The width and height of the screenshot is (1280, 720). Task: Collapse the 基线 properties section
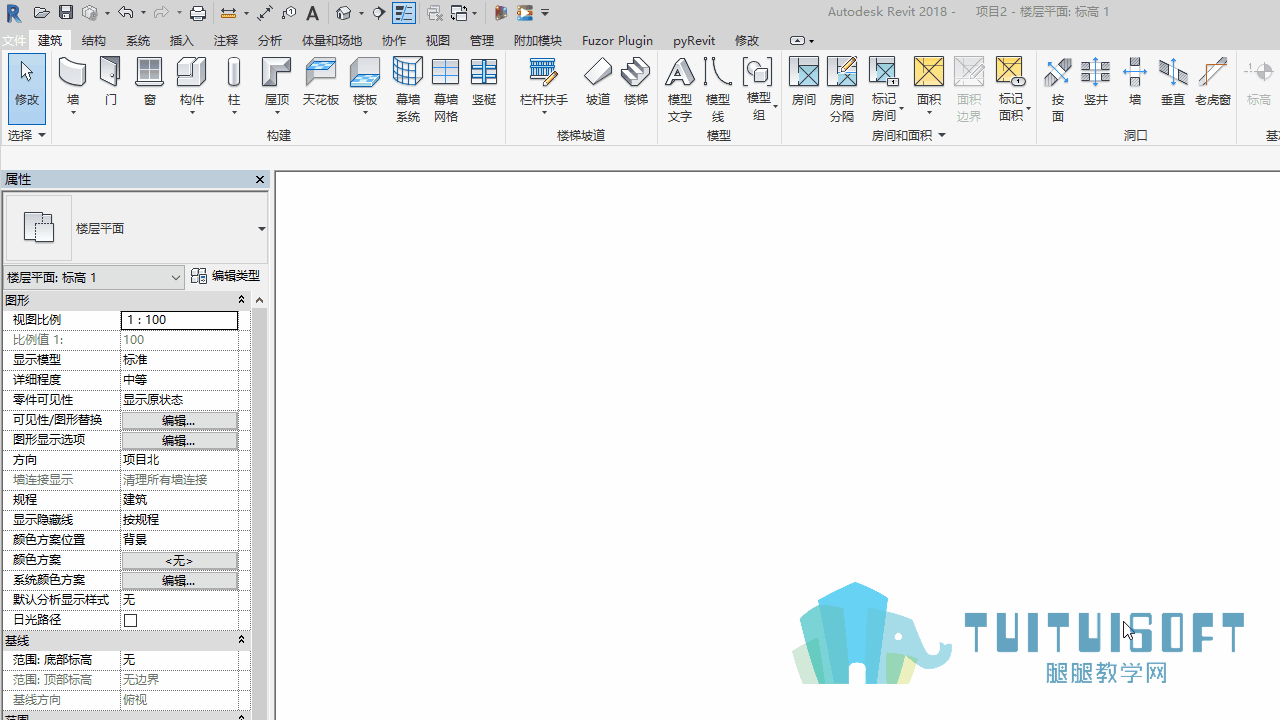pyautogui.click(x=241, y=640)
